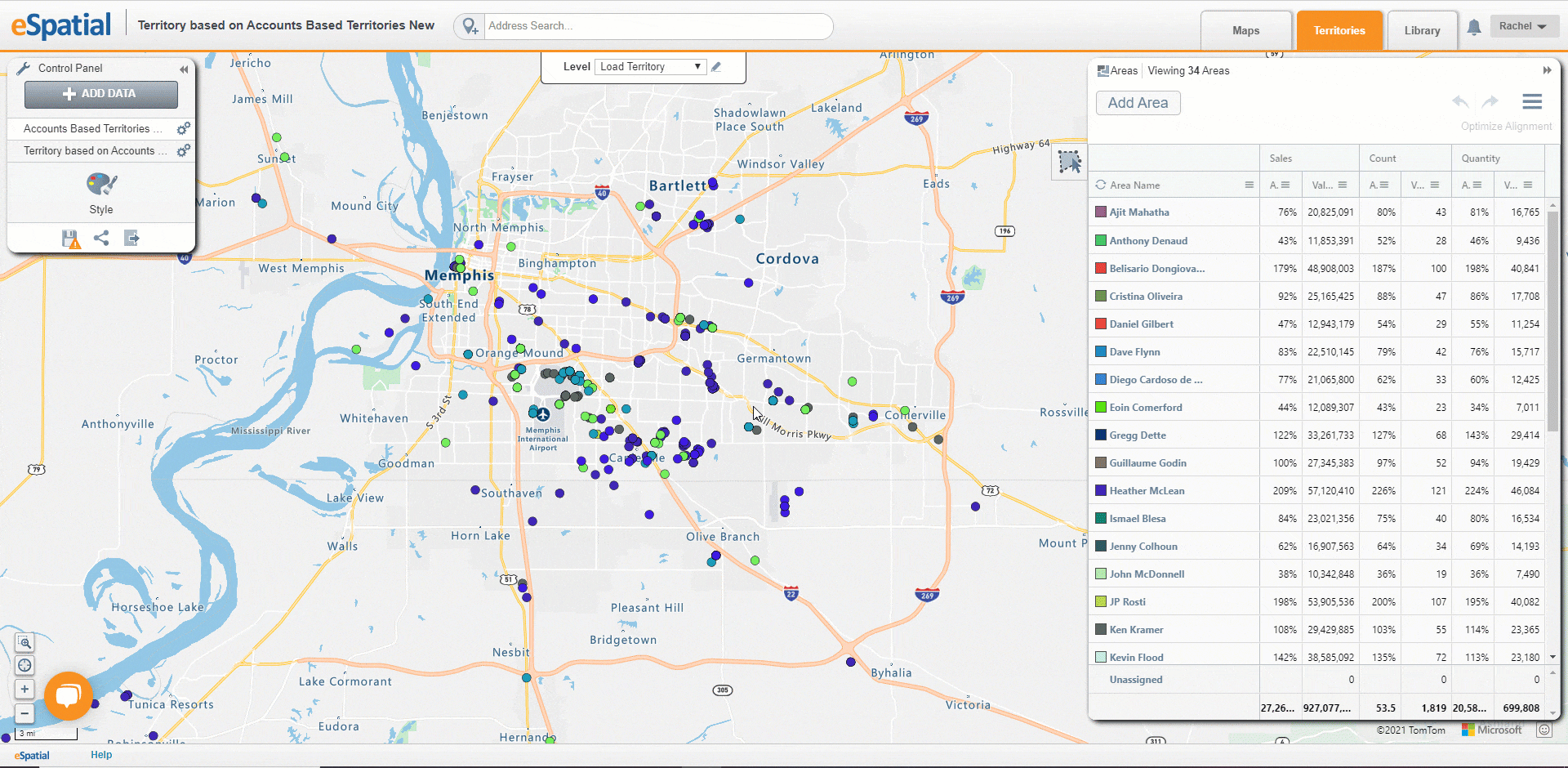Open the Area Name column menu
1568x768 pixels.
[x=1249, y=185]
